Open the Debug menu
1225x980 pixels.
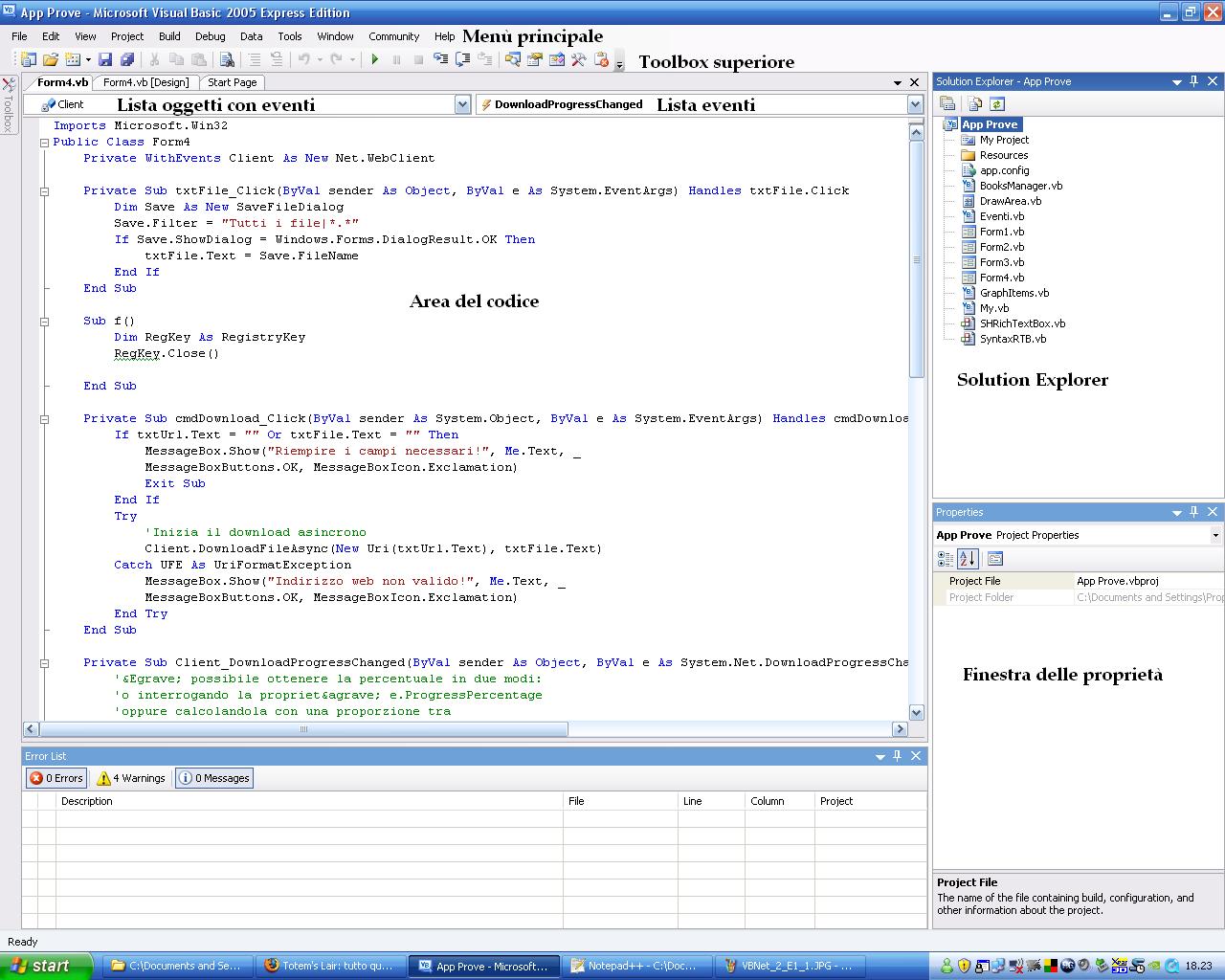210,36
